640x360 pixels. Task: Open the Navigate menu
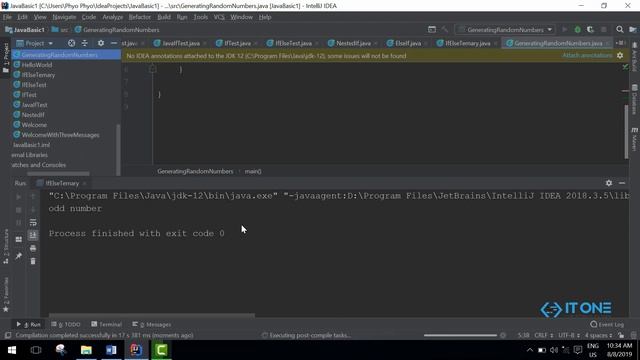tap(64, 17)
